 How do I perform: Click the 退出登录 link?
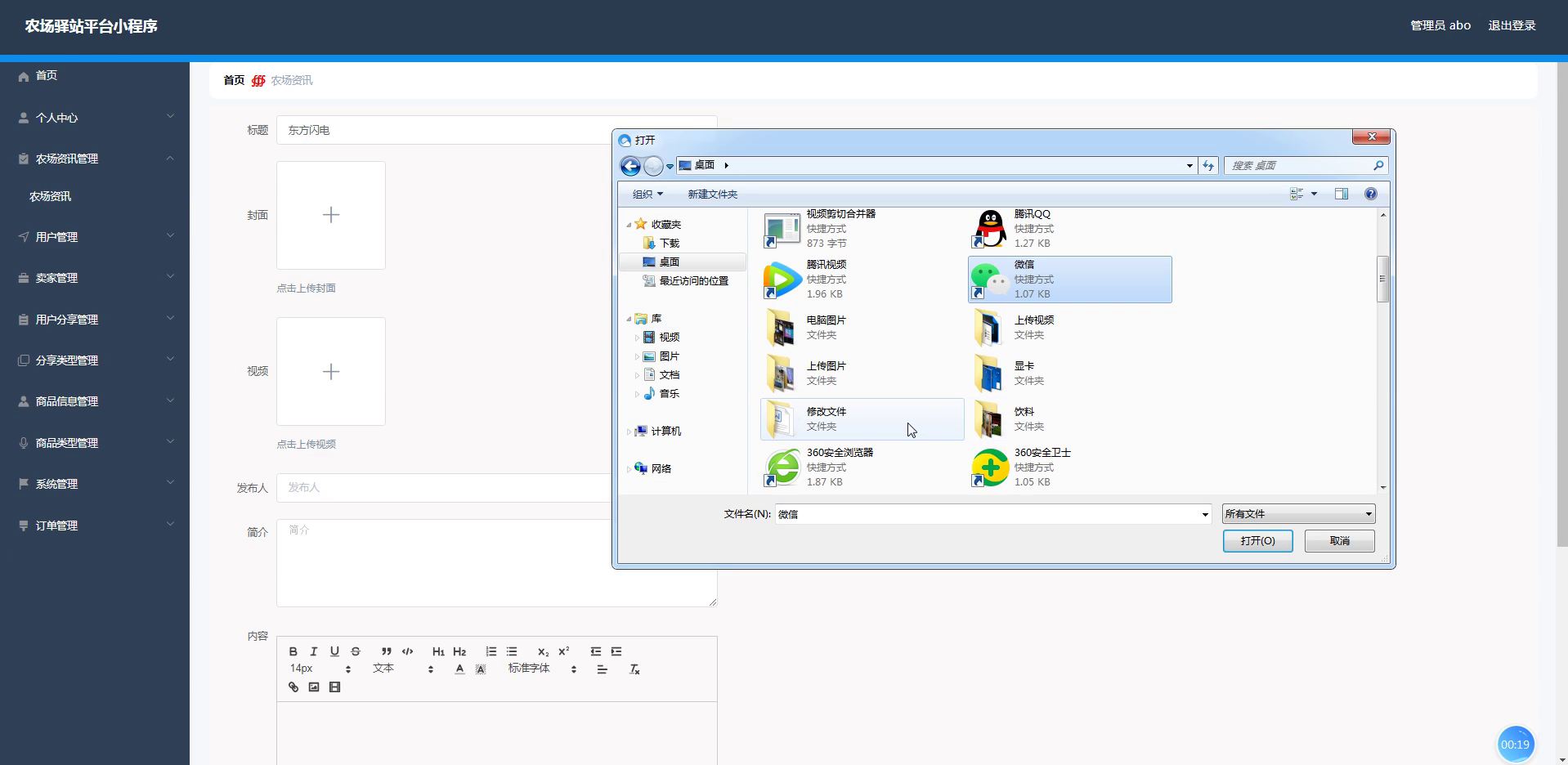point(1512,25)
